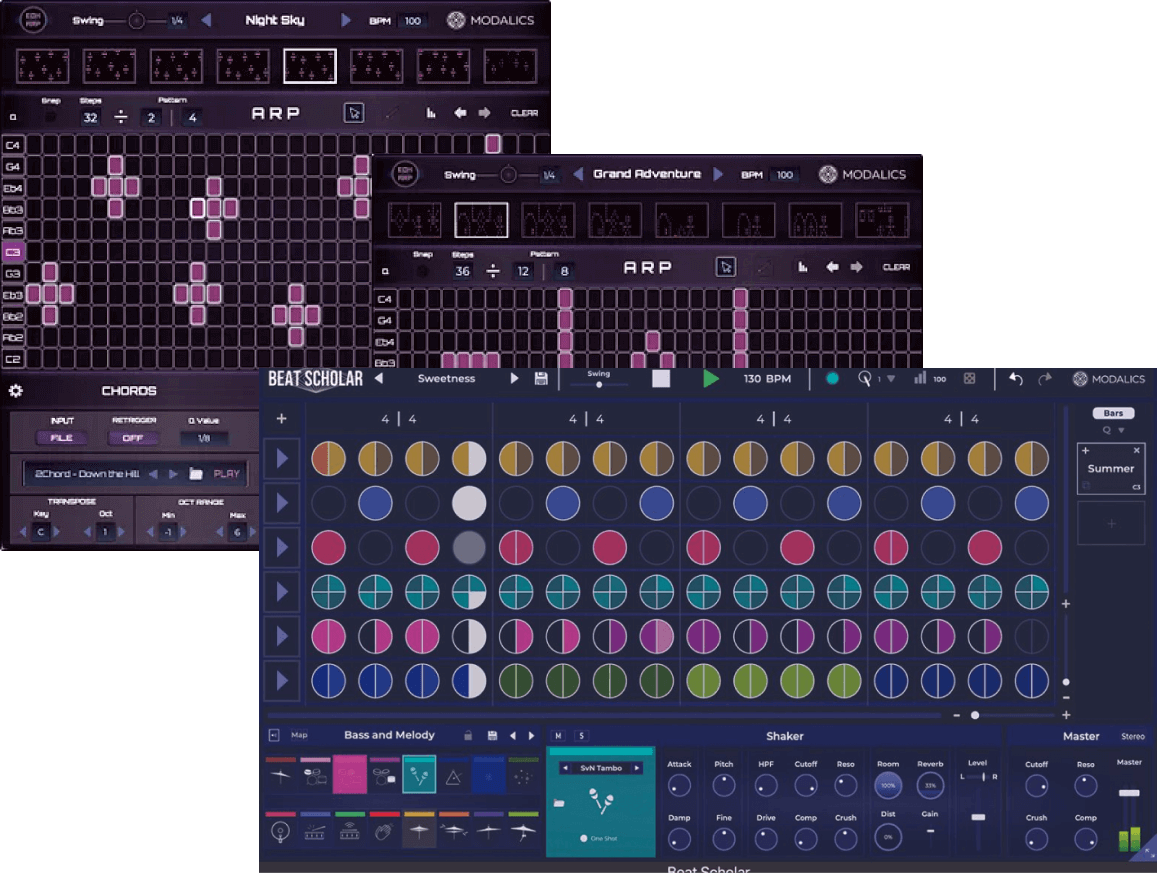1157x873 pixels.
Task: Adjust the Shaker Pitch knob
Action: [x=724, y=786]
